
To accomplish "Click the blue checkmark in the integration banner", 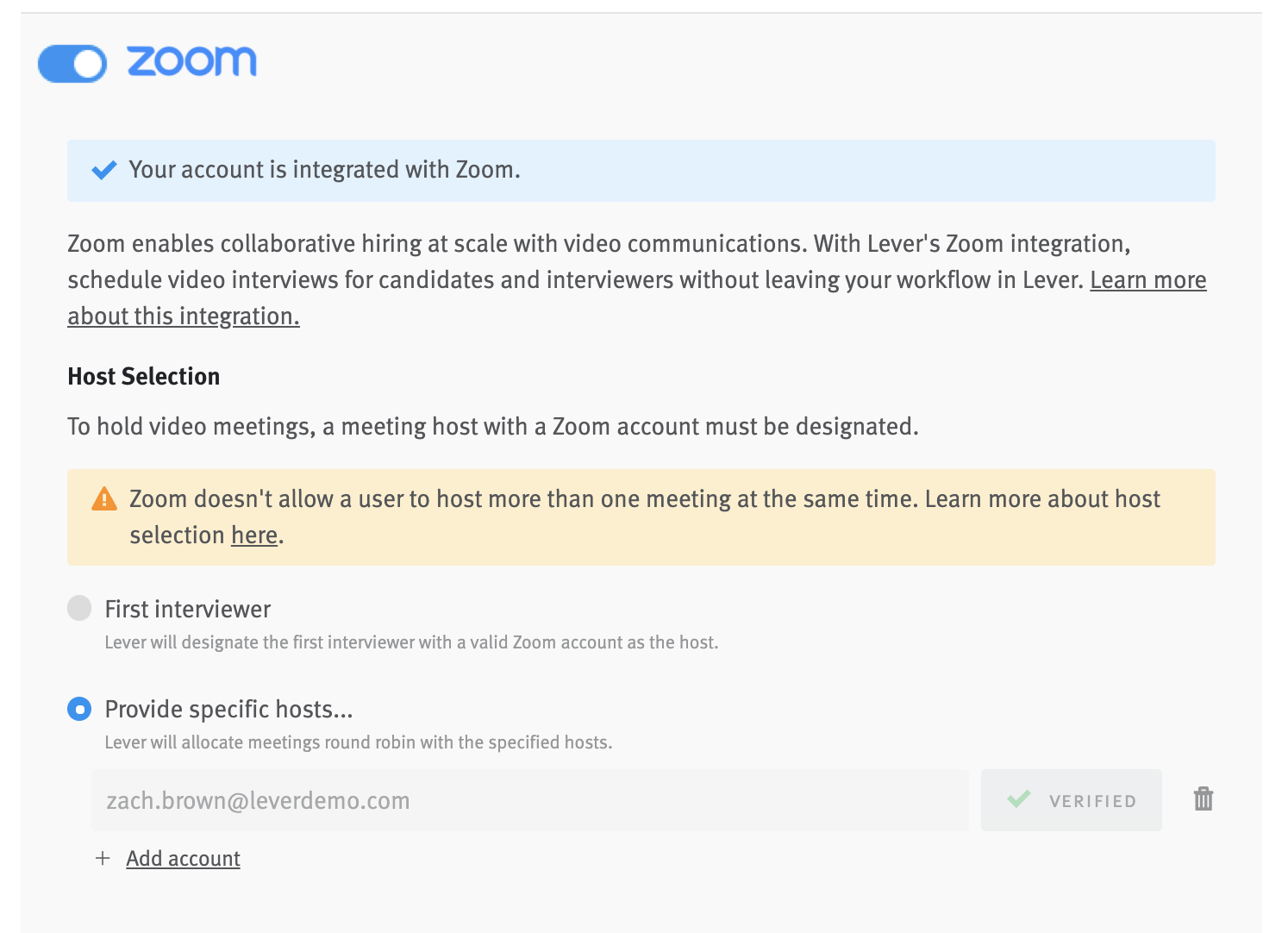I will tap(103, 170).
